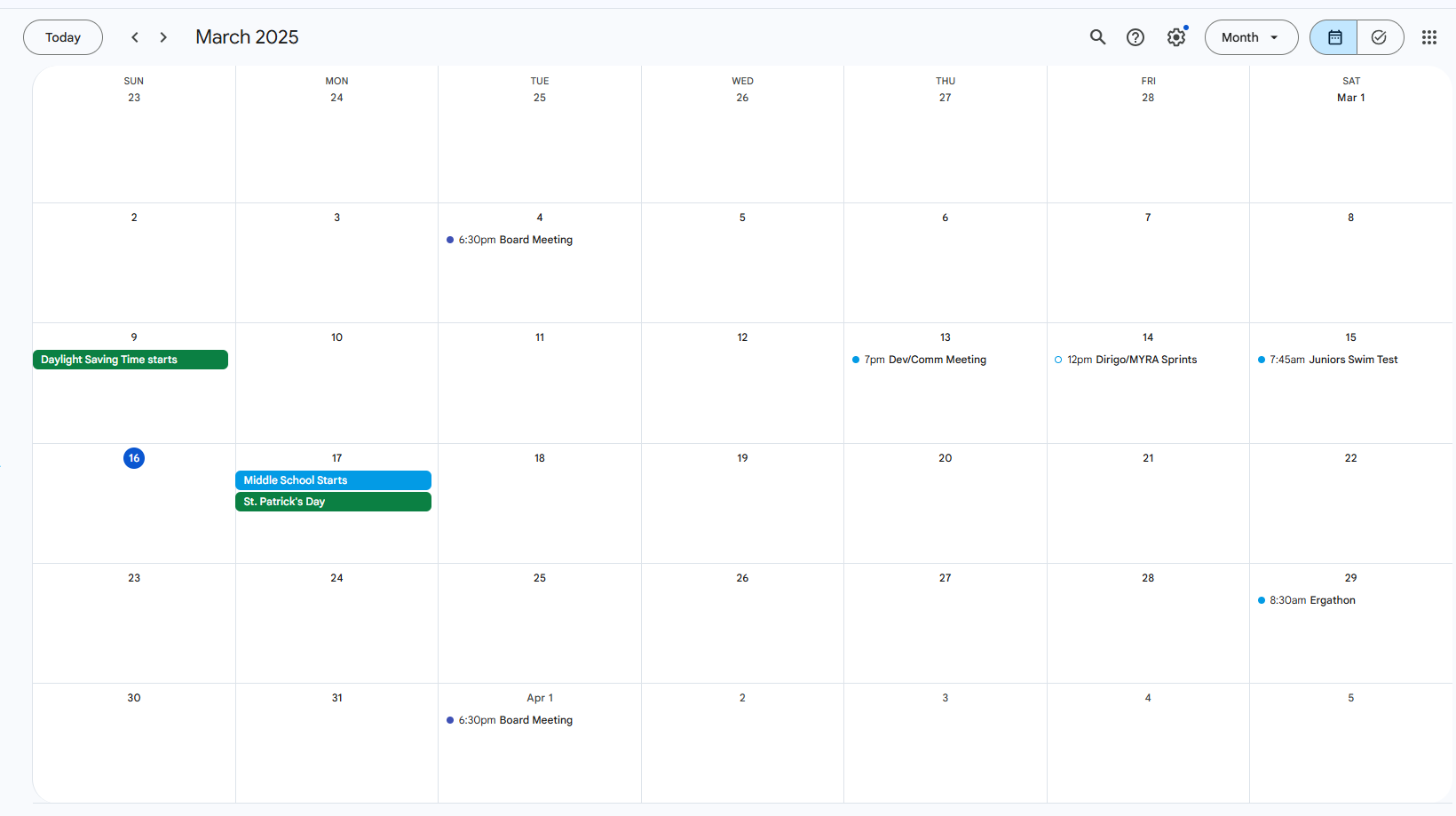The image size is (1456, 816).
Task: Click the March 2025 title
Action: point(247,37)
